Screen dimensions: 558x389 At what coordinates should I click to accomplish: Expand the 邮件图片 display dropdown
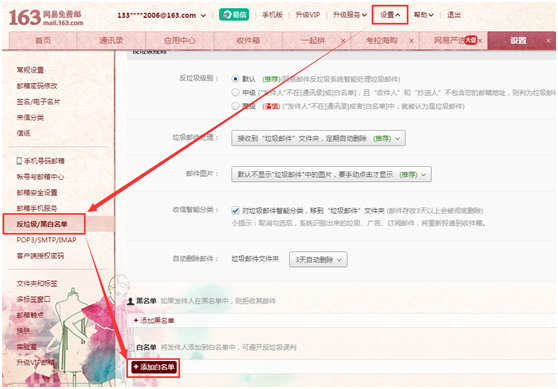331,174
